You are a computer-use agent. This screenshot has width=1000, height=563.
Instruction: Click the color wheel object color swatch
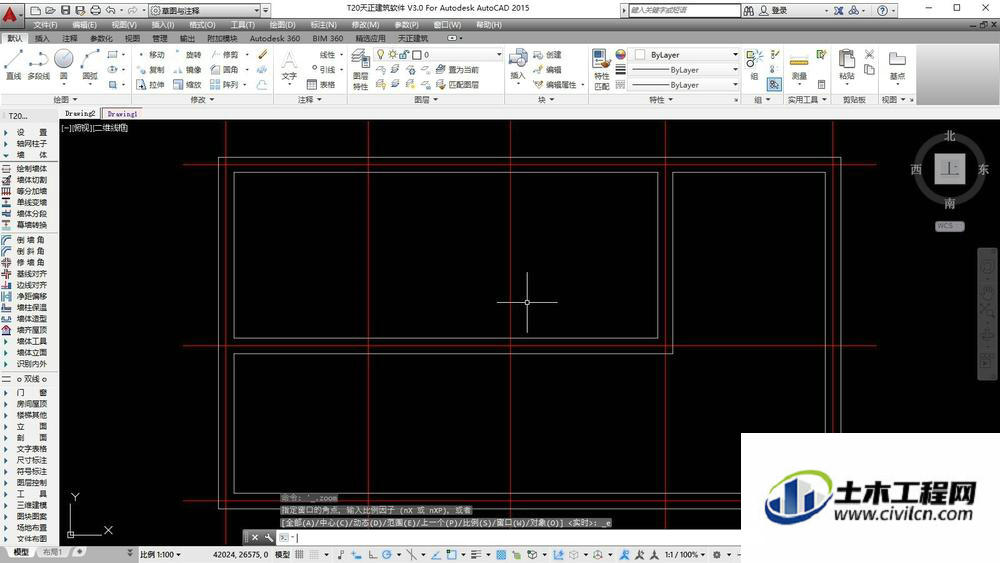click(x=621, y=55)
